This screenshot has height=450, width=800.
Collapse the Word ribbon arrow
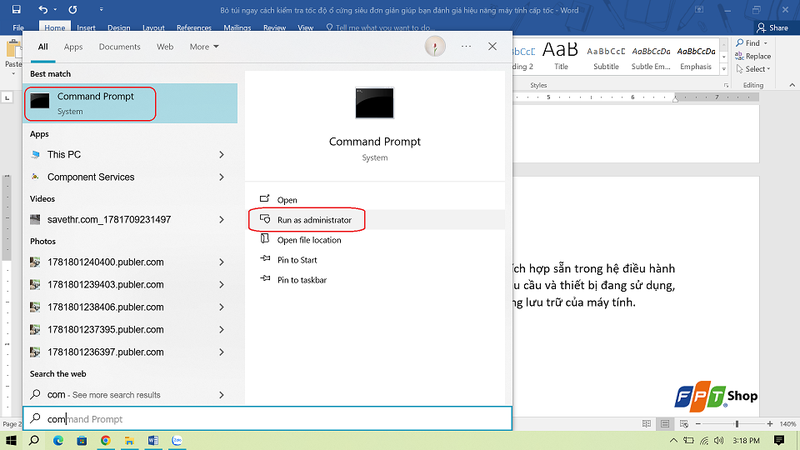click(792, 85)
